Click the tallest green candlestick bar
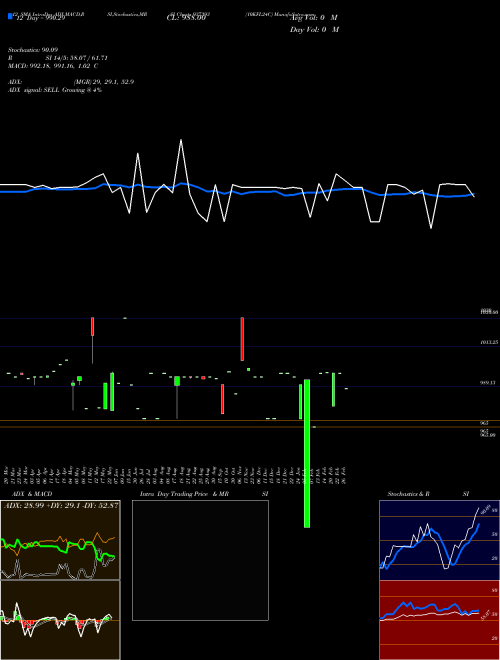The image size is (500, 660). point(307,453)
